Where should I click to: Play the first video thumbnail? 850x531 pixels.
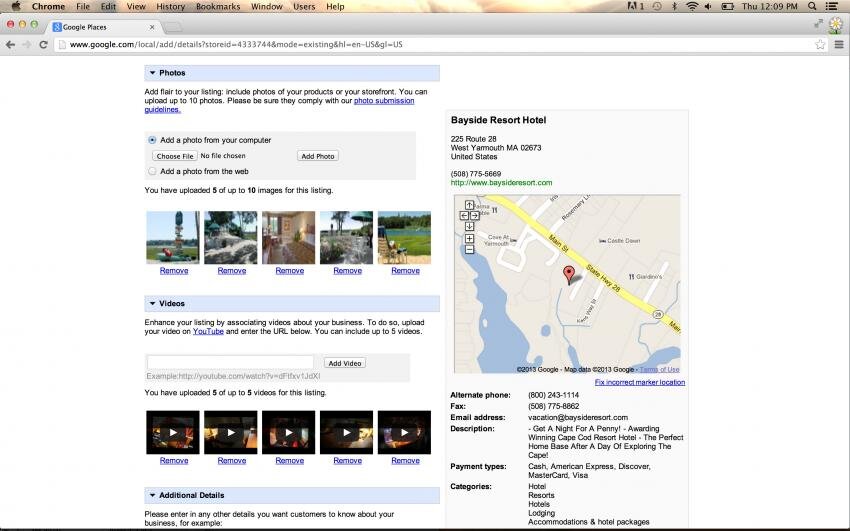click(x=173, y=432)
